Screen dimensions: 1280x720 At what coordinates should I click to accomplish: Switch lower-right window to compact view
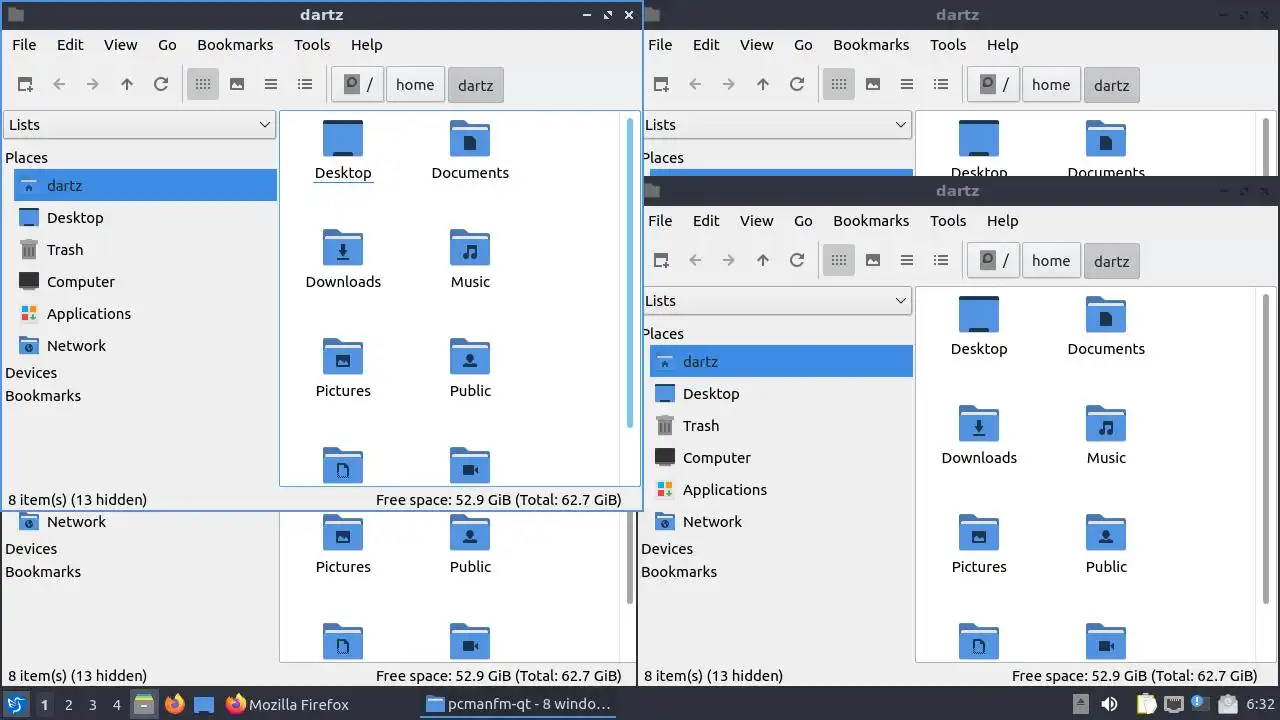[x=907, y=261]
